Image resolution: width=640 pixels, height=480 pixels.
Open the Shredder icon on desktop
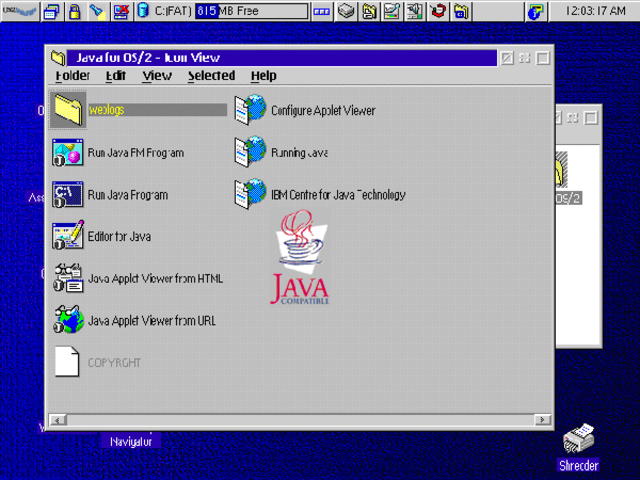[578, 439]
